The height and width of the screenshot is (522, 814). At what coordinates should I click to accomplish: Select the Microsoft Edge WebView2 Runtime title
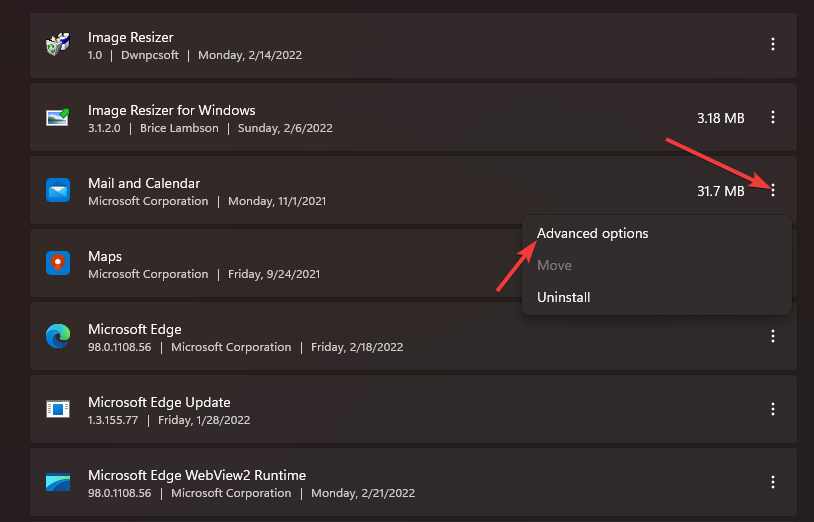[x=197, y=475]
